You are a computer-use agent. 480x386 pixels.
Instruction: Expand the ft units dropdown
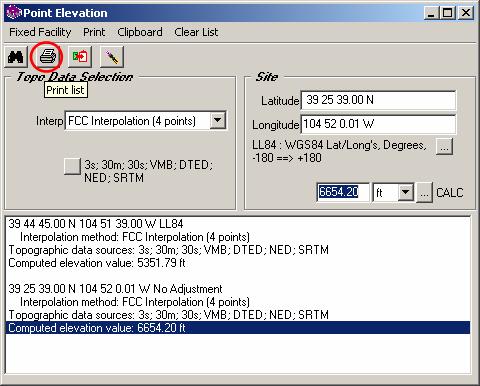point(405,192)
